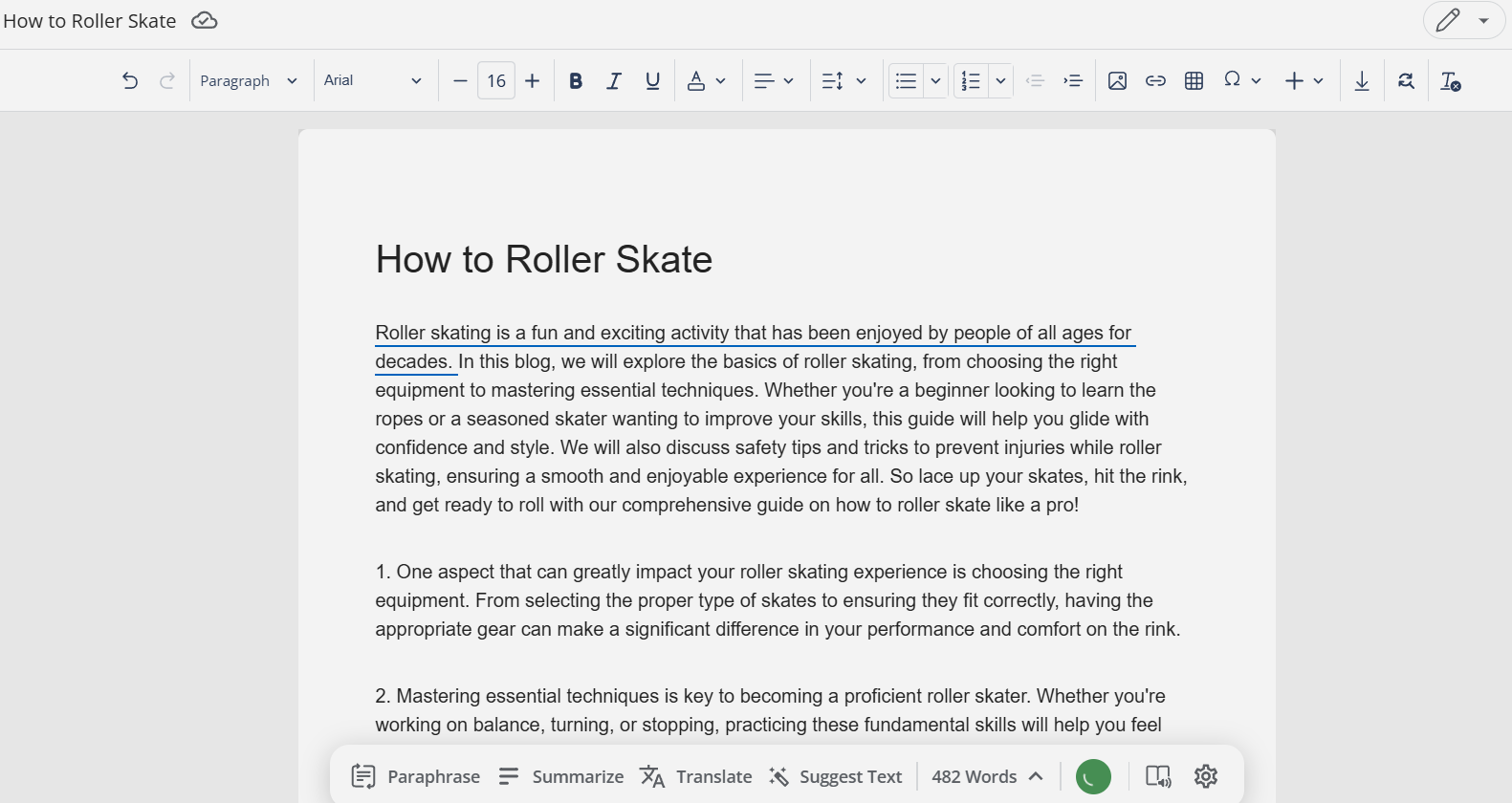Expand the special characters dropdown arrow

(x=1256, y=81)
